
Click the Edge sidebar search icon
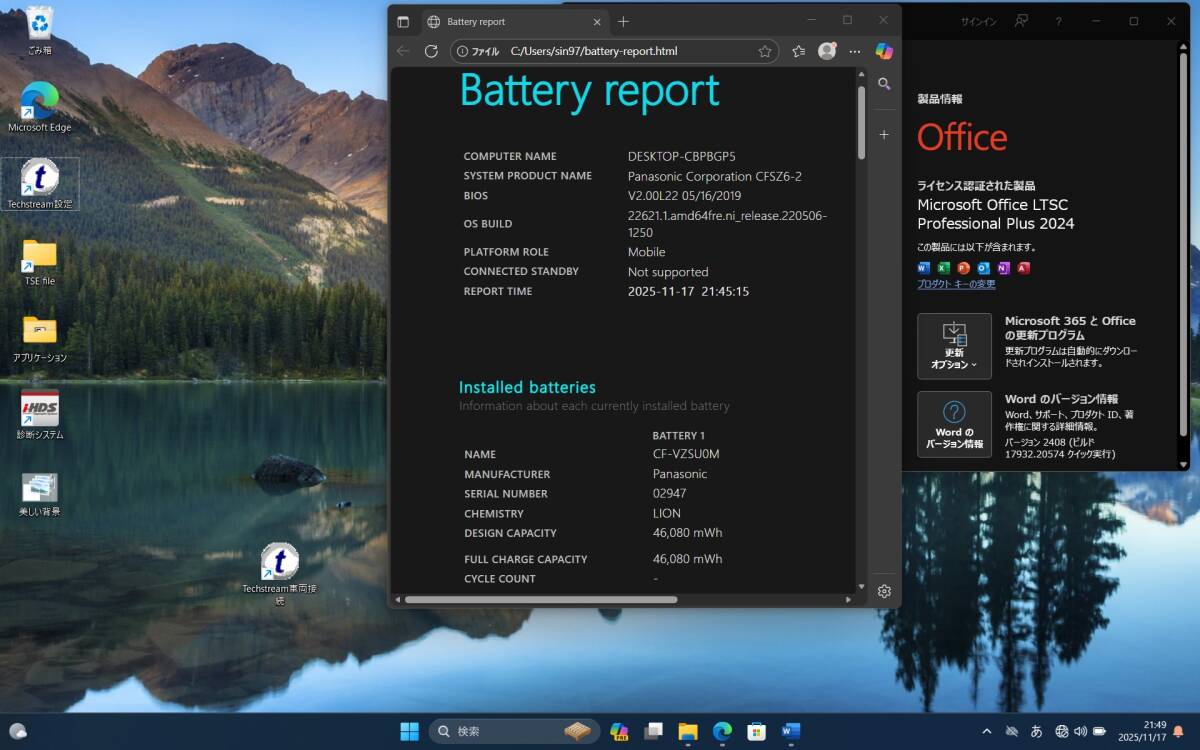pyautogui.click(x=884, y=84)
